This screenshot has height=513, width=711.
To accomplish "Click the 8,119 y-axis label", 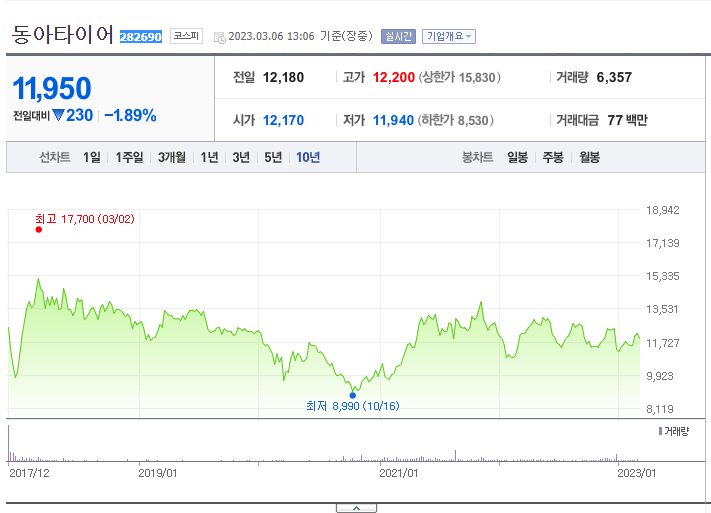I will (660, 409).
